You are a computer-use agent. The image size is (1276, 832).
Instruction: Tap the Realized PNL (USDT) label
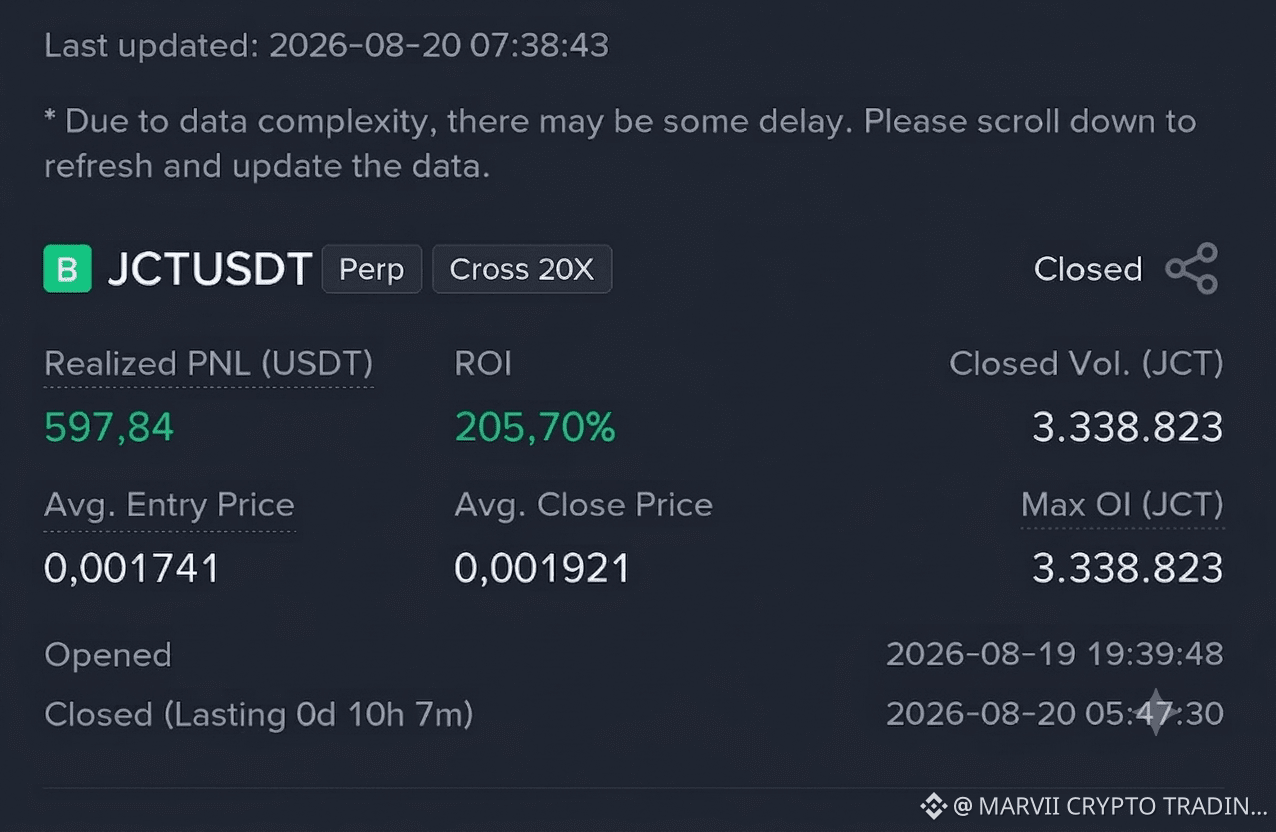click(x=209, y=364)
